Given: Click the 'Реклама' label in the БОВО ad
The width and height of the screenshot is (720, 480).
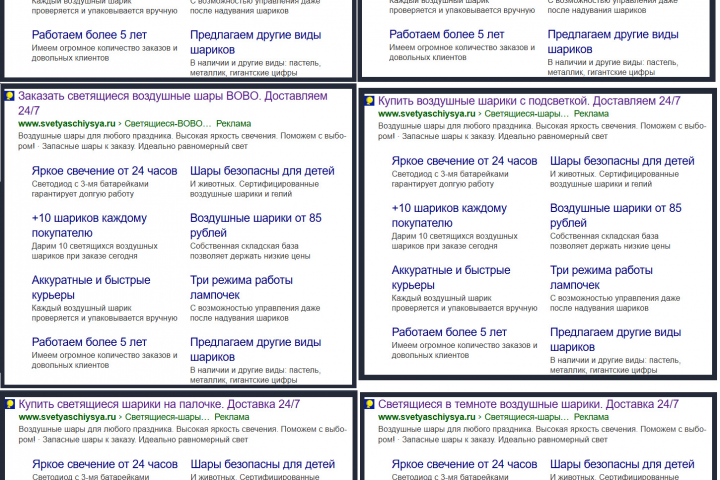Looking at the screenshot, I should pos(234,124).
